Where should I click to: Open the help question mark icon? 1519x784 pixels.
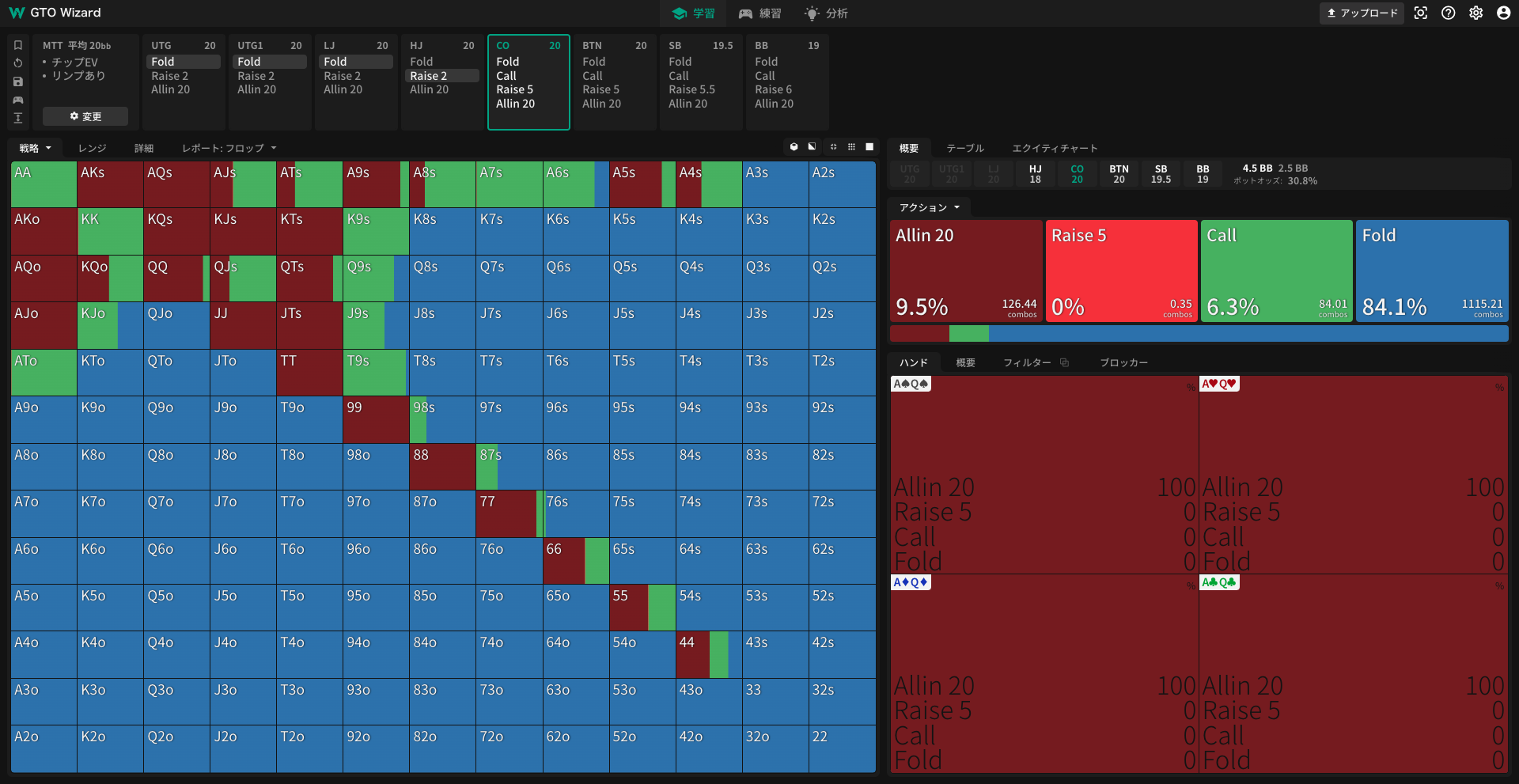1449,13
